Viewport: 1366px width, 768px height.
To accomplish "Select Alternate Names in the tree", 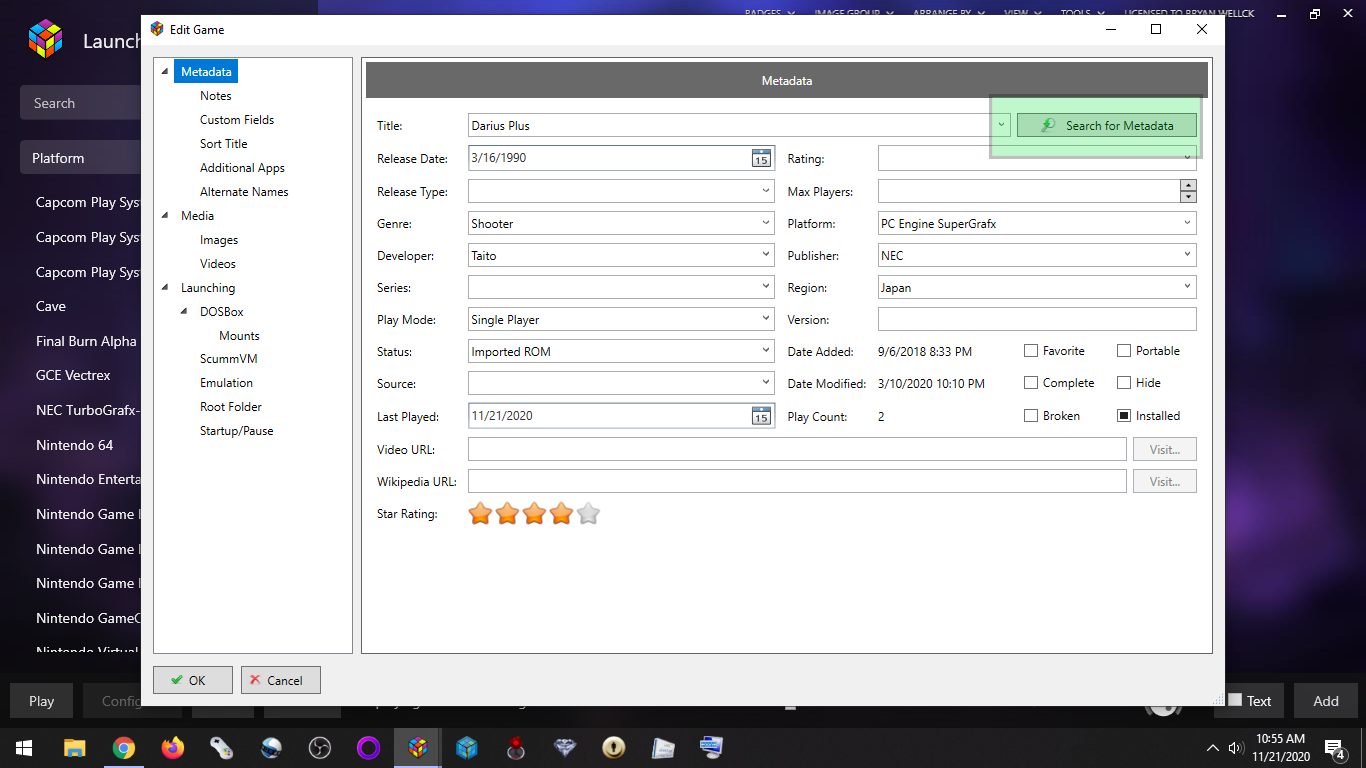I will (x=244, y=192).
